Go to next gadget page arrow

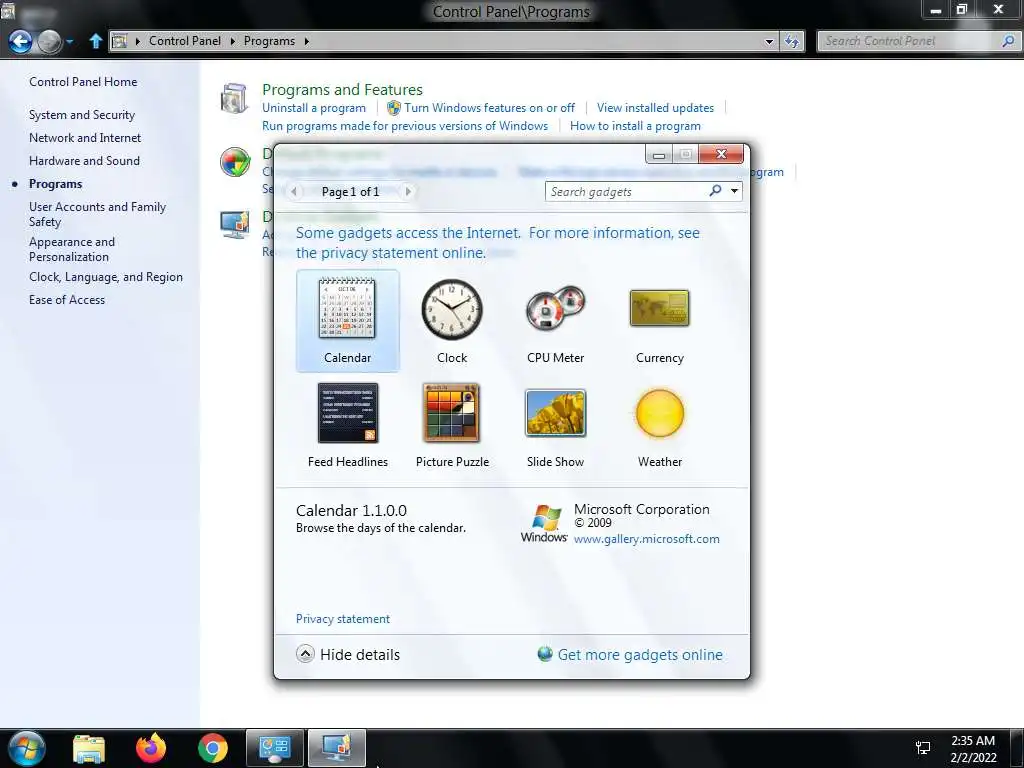pos(408,191)
